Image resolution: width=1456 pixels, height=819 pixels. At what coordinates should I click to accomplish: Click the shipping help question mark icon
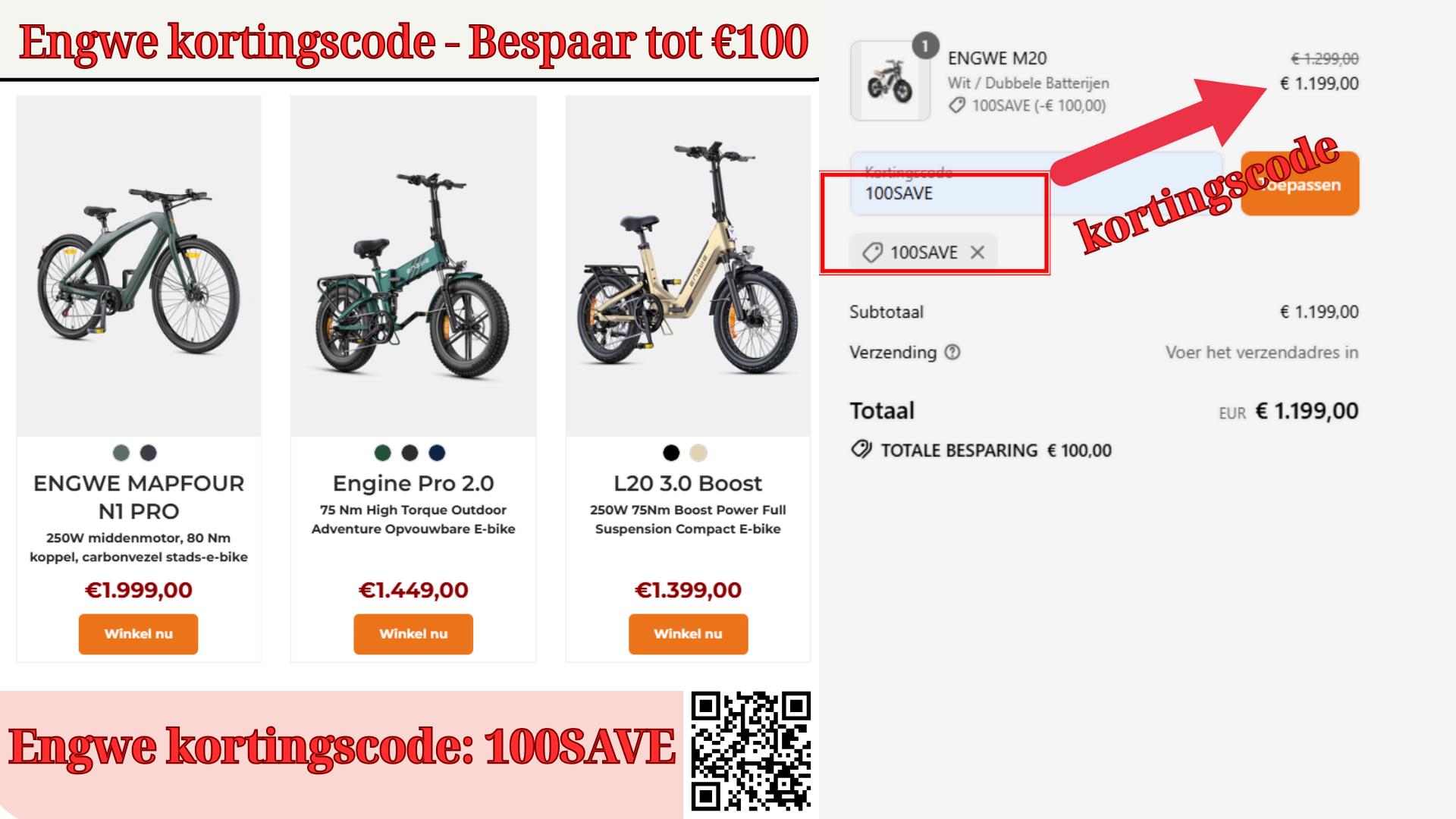[952, 352]
